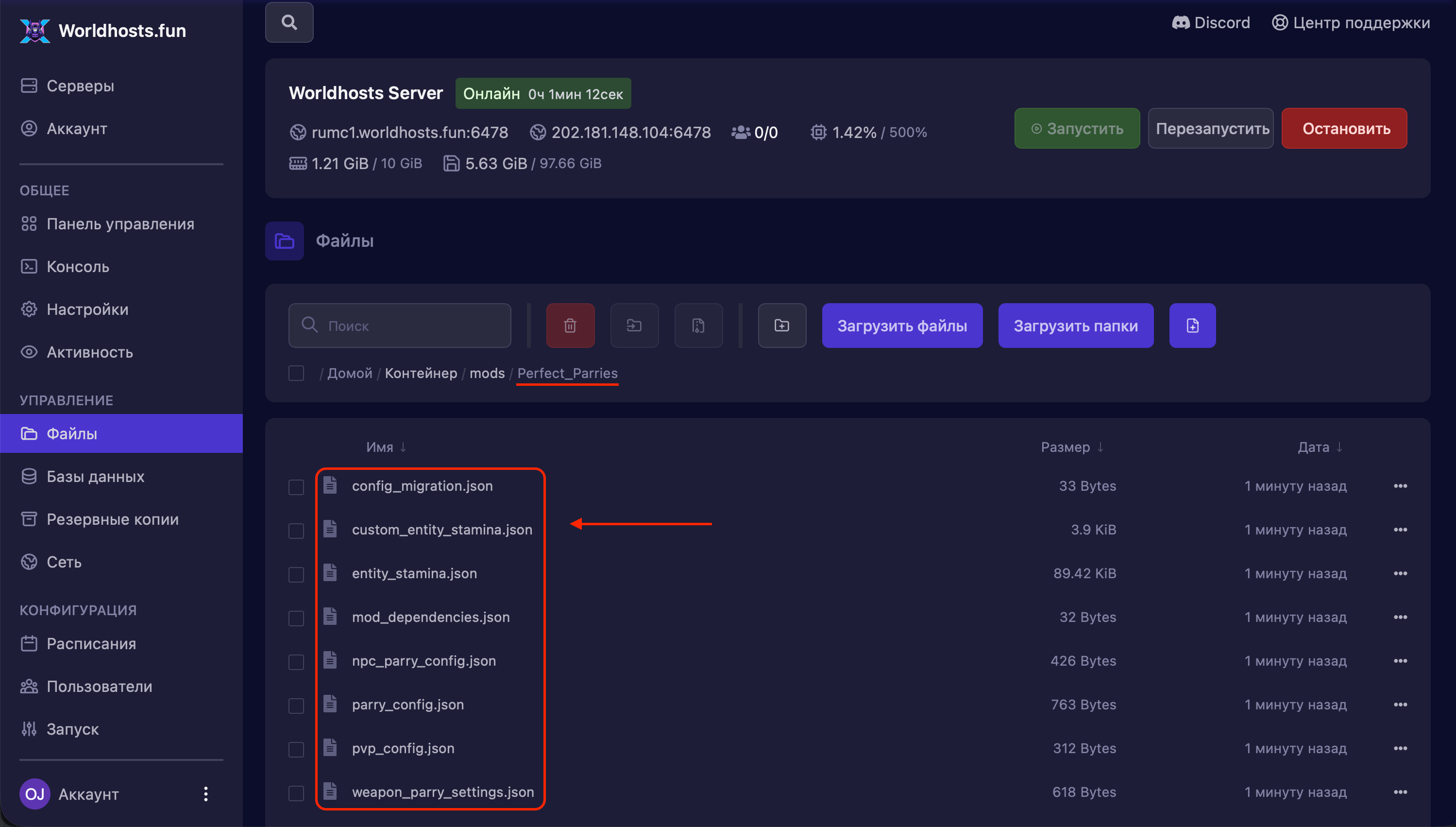Screen dimensions: 1456x827
Task: Open the Discord link in header
Action: click(1211, 23)
